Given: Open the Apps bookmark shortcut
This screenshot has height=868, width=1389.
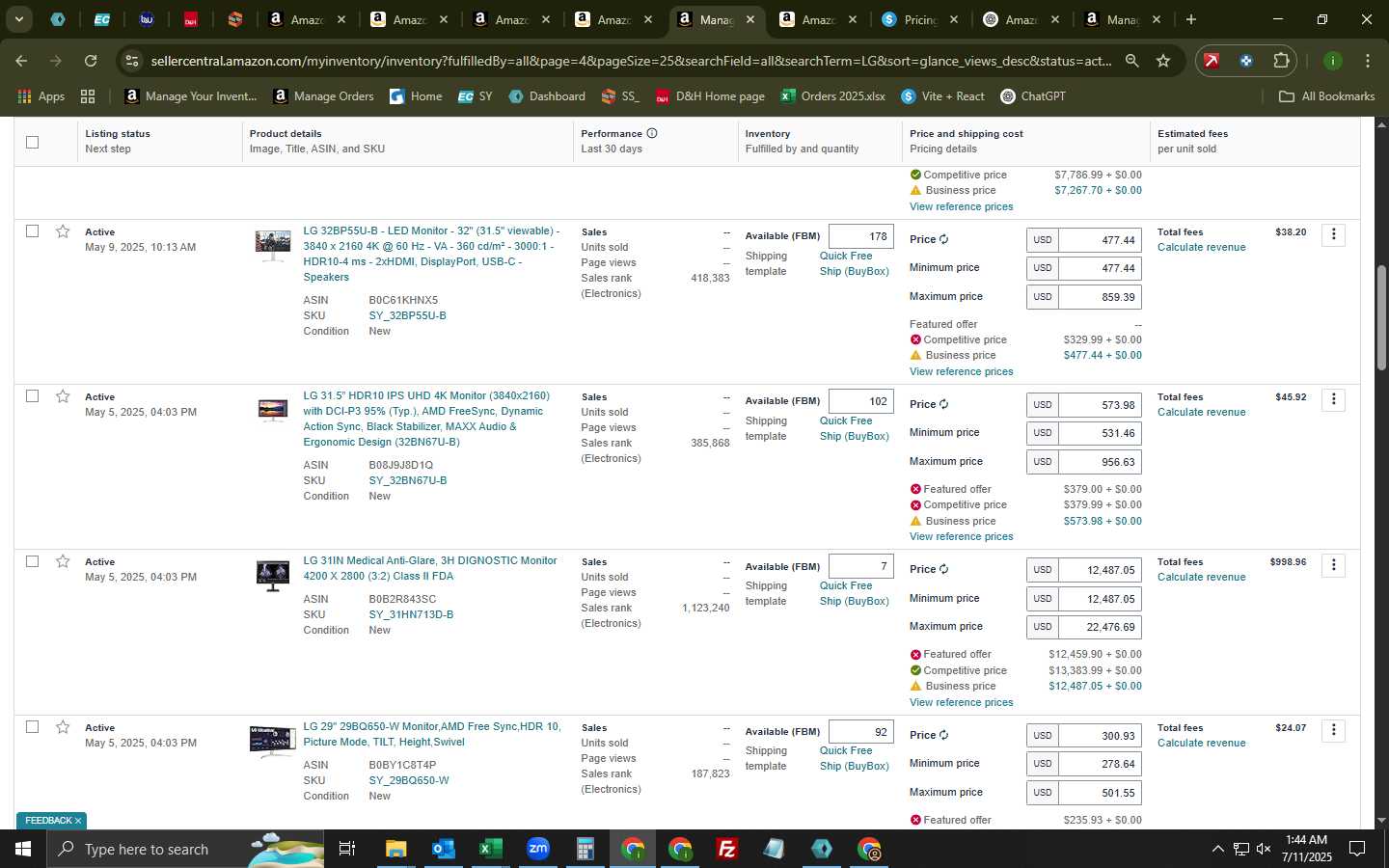Looking at the screenshot, I should click(x=41, y=96).
